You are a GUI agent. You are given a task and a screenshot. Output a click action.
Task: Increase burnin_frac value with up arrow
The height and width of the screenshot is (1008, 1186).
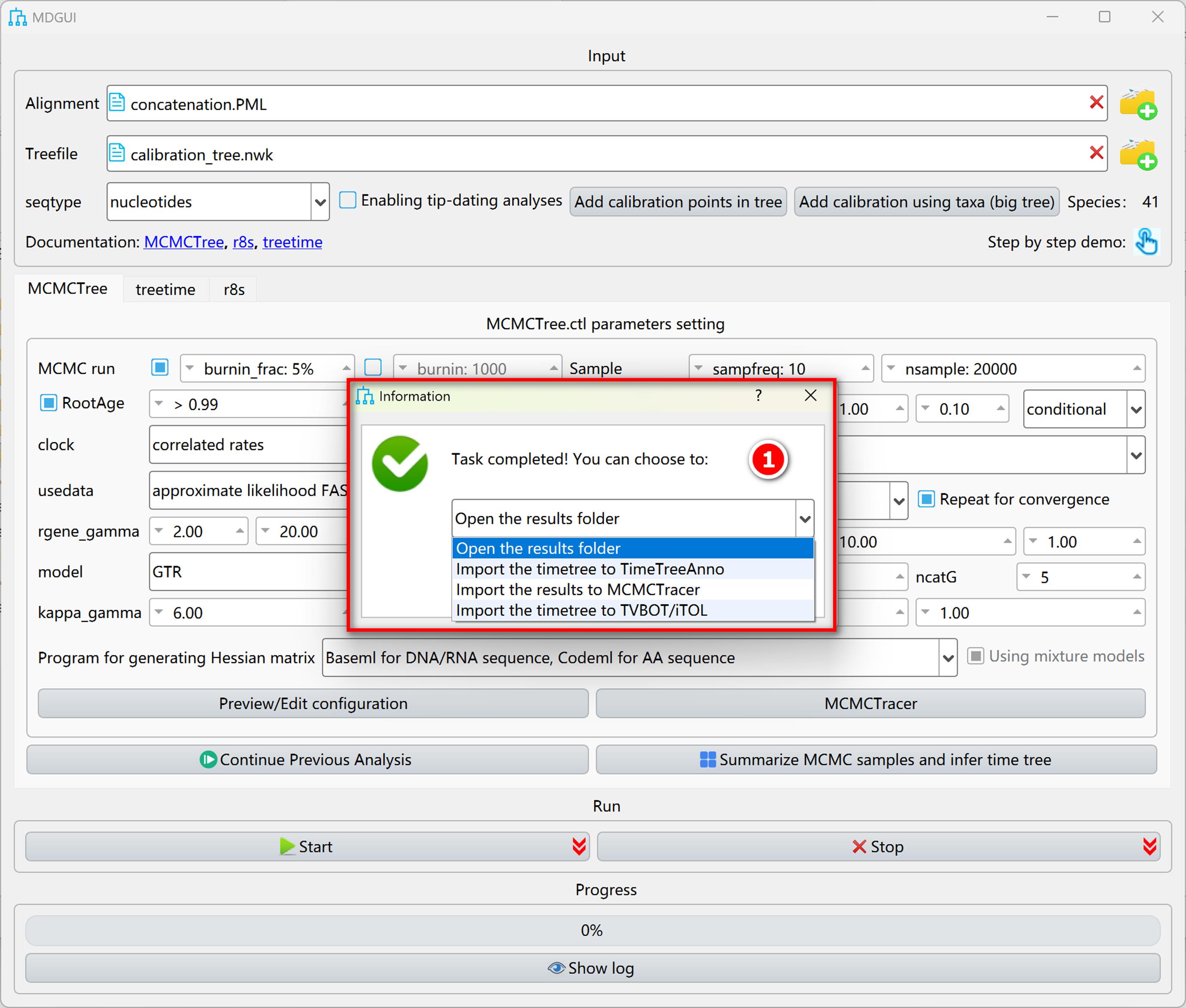346,368
